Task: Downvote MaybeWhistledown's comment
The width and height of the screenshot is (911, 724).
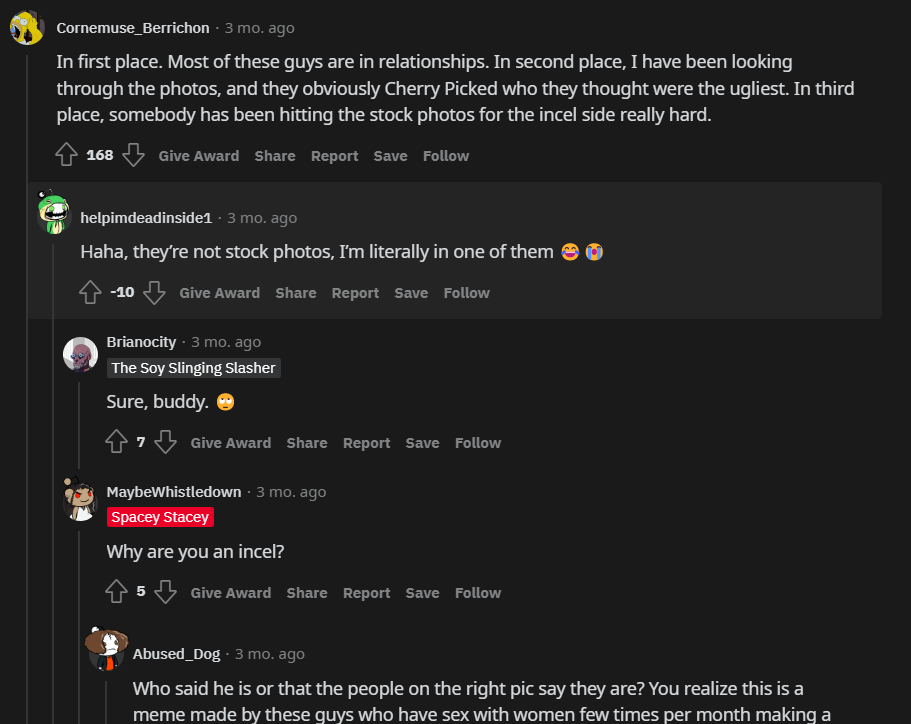Action: point(166,592)
